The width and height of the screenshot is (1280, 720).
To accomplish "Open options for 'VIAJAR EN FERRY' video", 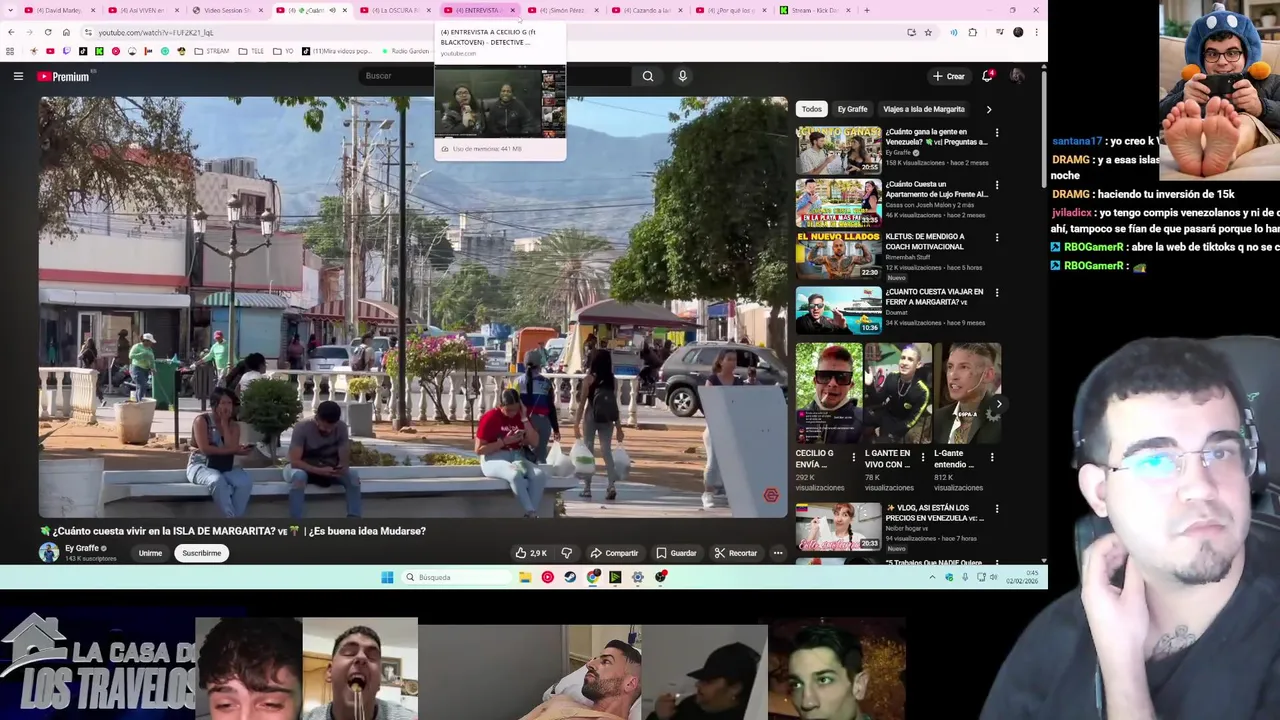I will 996,292.
